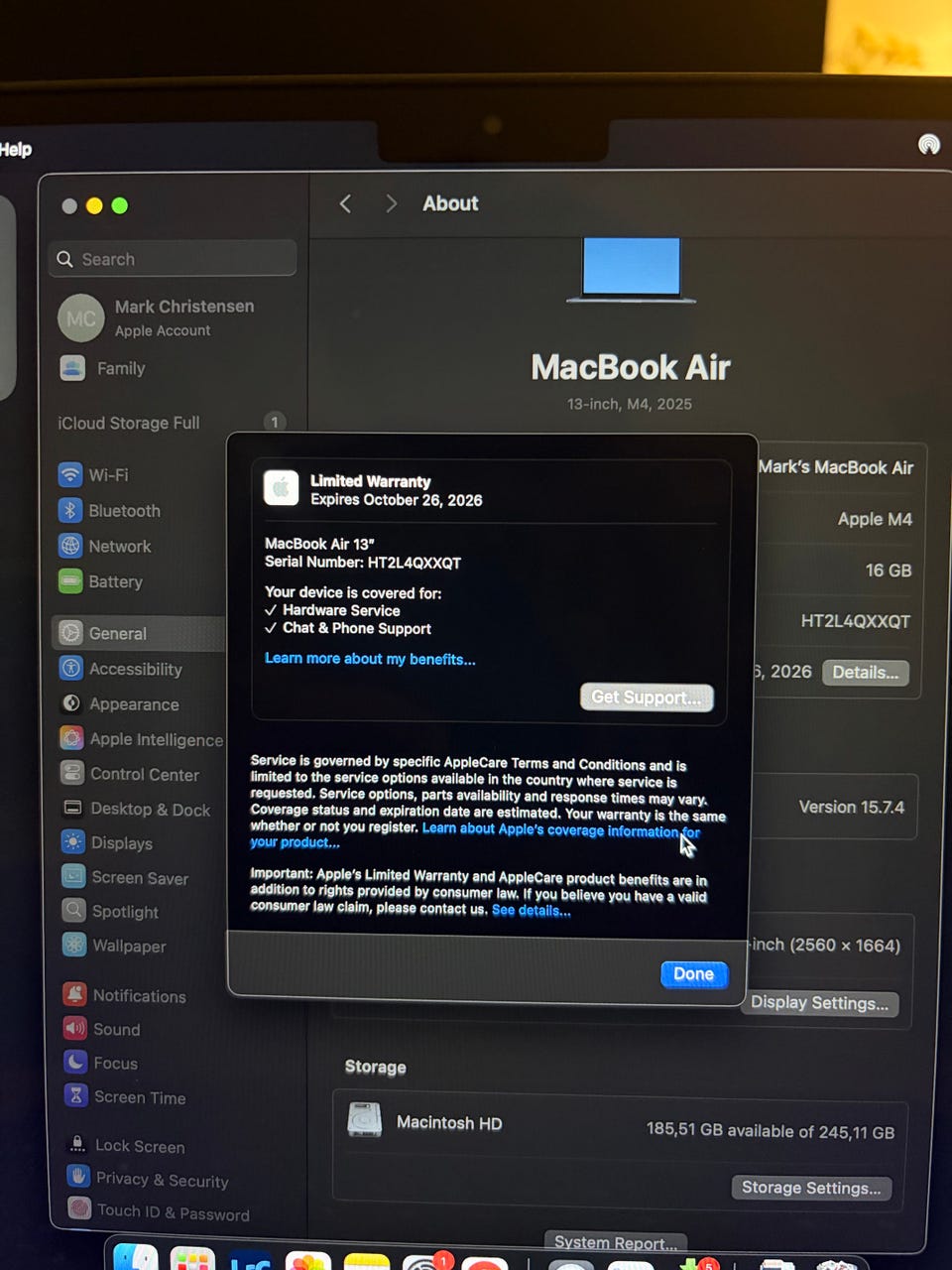Open Spotlight settings

pyautogui.click(x=110, y=911)
